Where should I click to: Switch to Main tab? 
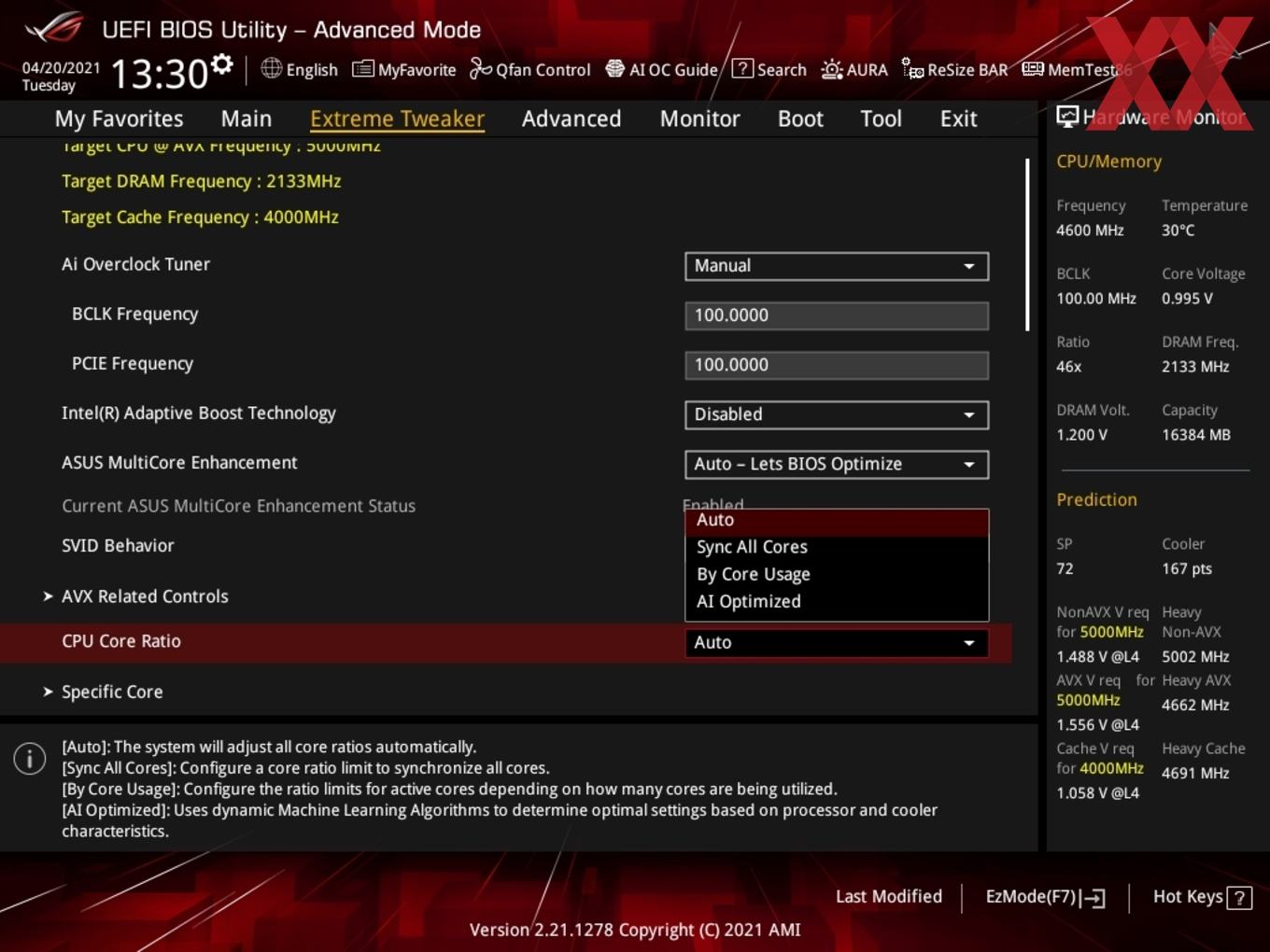coord(247,119)
